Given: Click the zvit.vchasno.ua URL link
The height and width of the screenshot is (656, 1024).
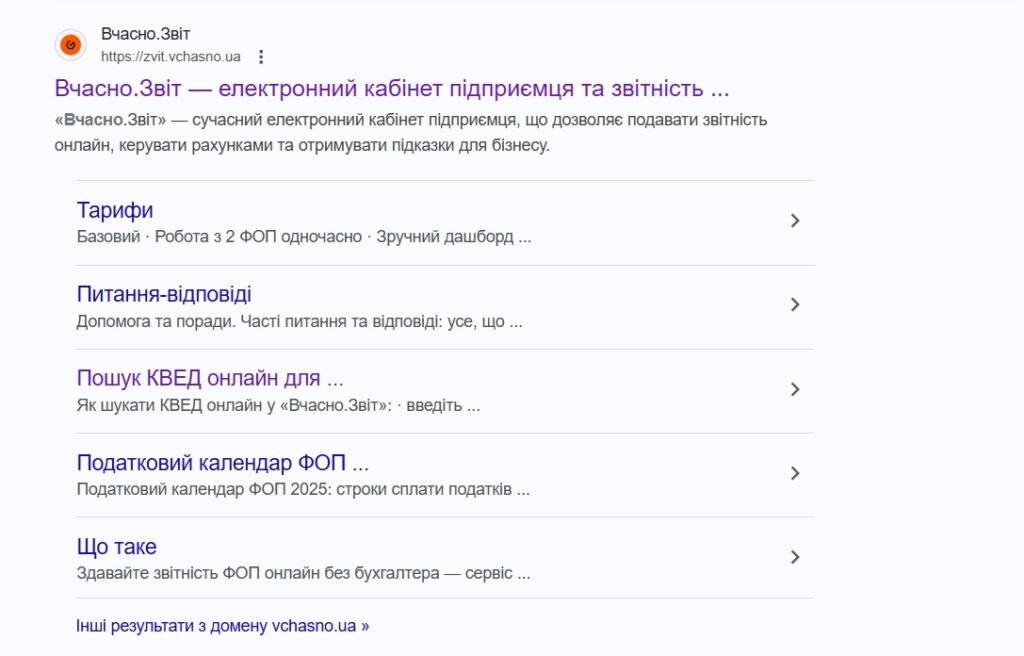Looking at the screenshot, I should pyautogui.click(x=170, y=56).
